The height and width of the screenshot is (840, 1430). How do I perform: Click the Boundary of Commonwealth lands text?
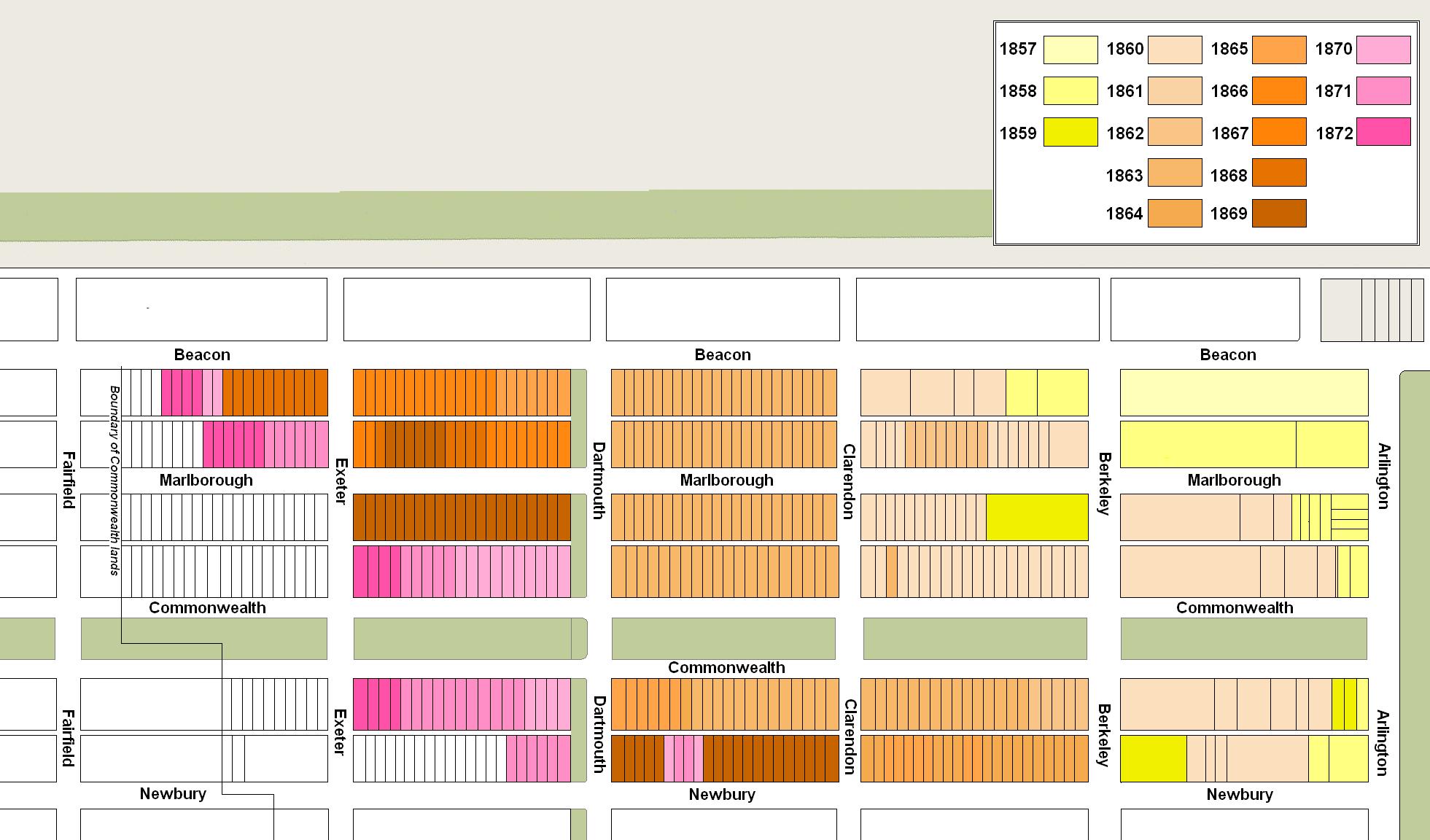pos(114,480)
